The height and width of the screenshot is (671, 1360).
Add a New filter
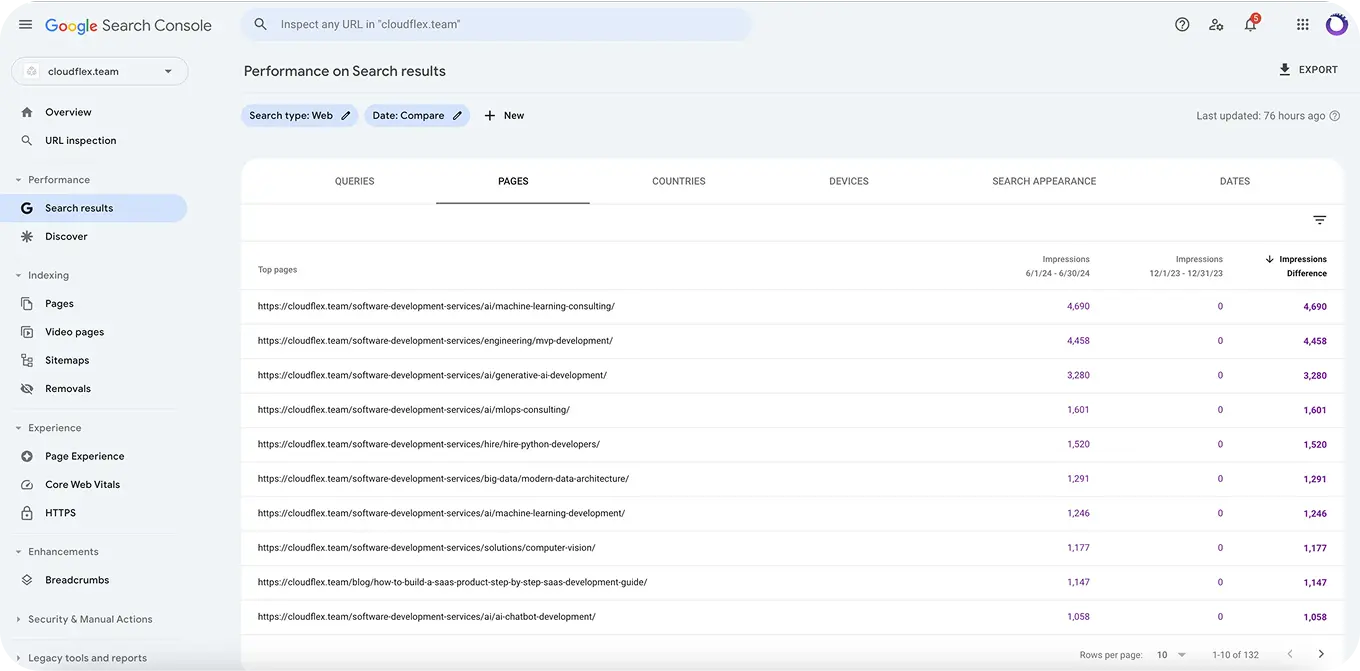pos(504,116)
